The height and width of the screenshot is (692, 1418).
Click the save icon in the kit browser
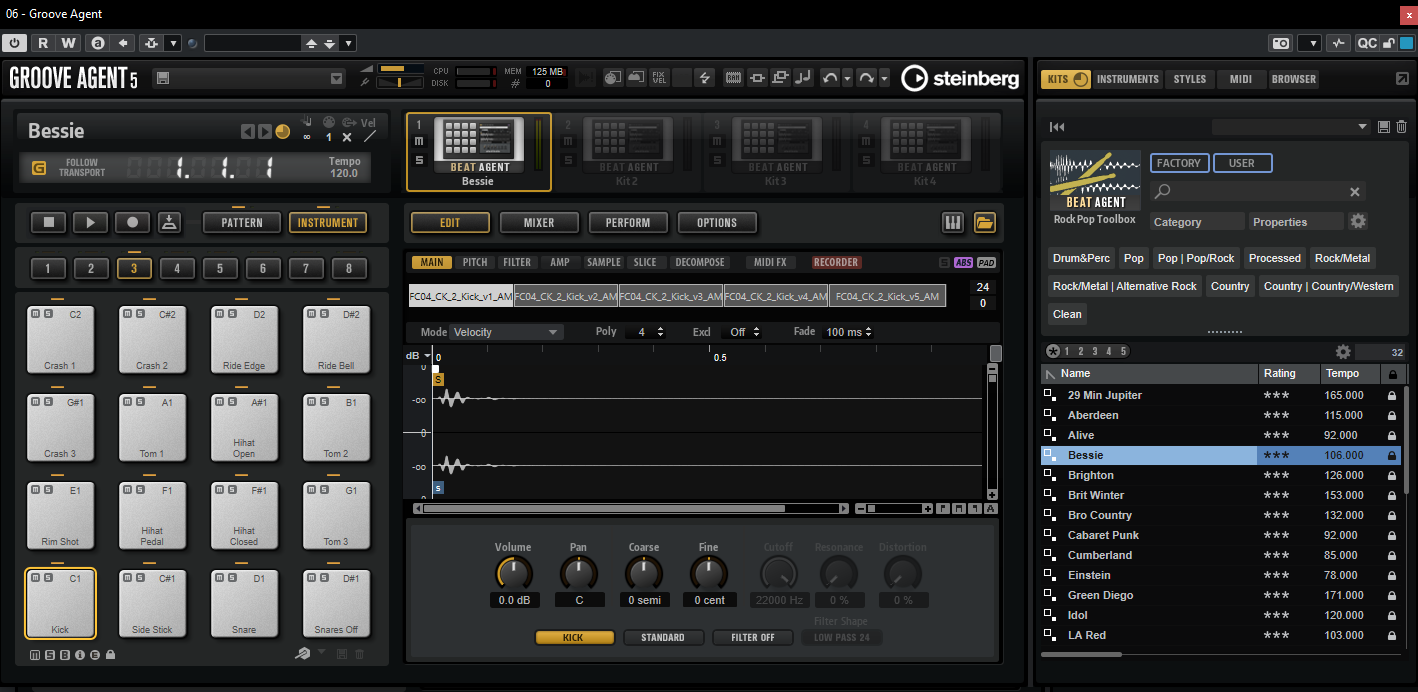pos(1384,127)
